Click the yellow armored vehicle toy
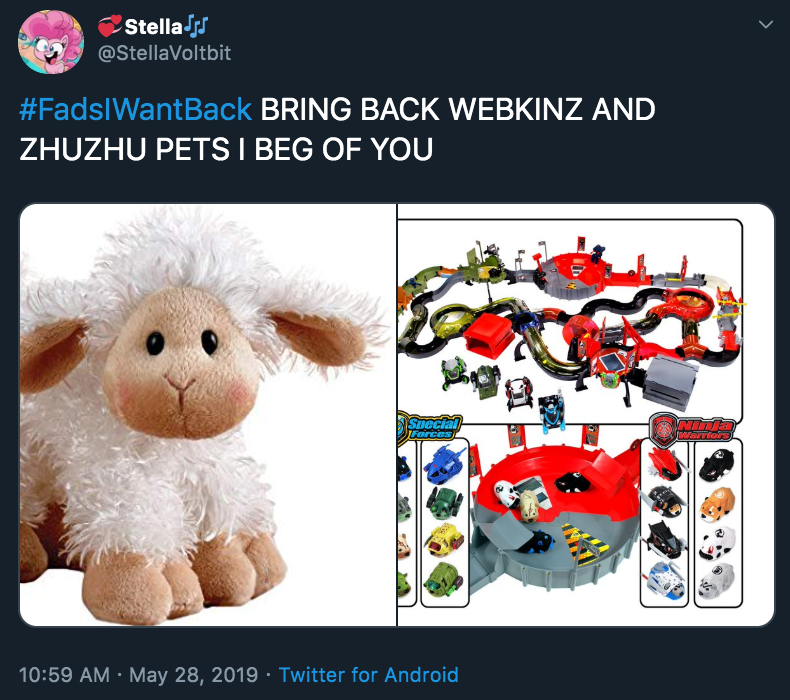The width and height of the screenshot is (790, 700). (444, 540)
